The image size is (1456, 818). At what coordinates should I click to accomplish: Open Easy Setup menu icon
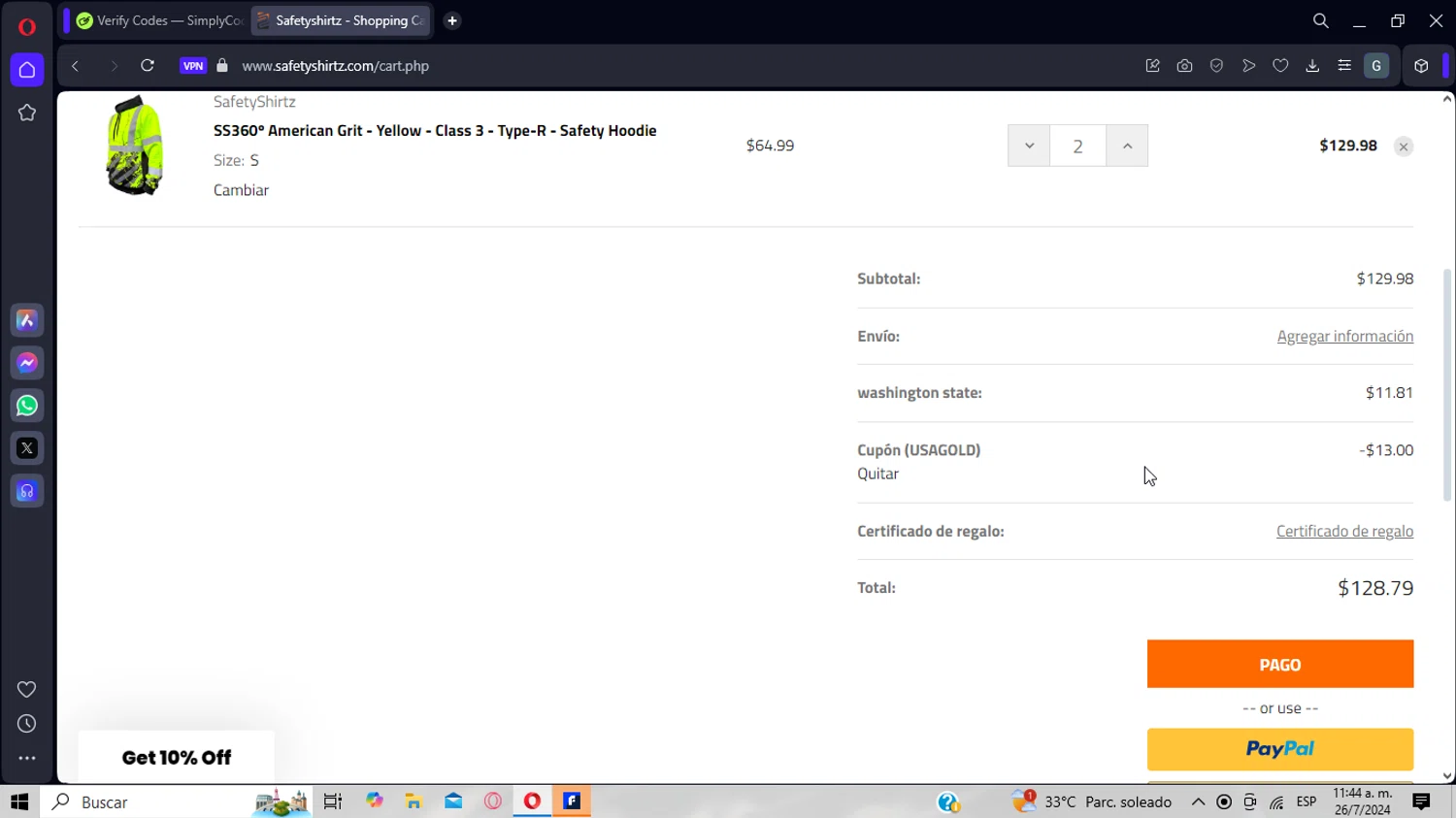click(1344, 66)
